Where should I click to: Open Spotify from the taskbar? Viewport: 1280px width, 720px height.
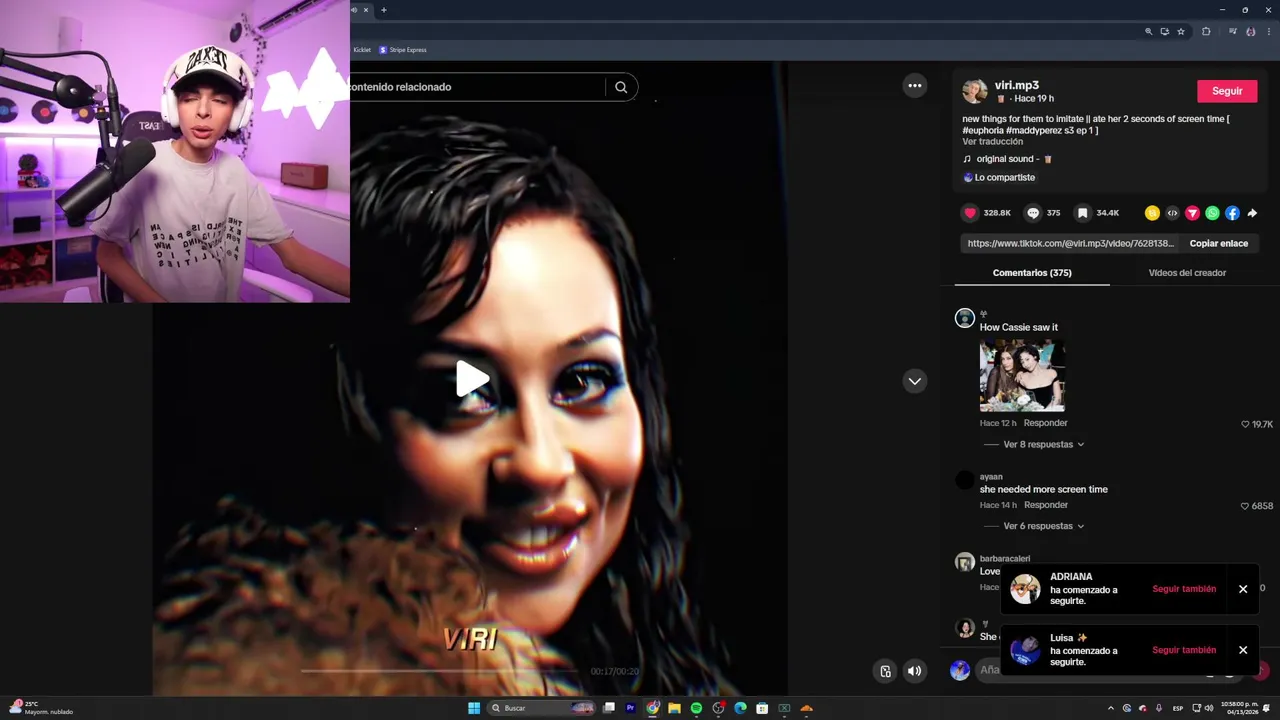click(x=696, y=708)
